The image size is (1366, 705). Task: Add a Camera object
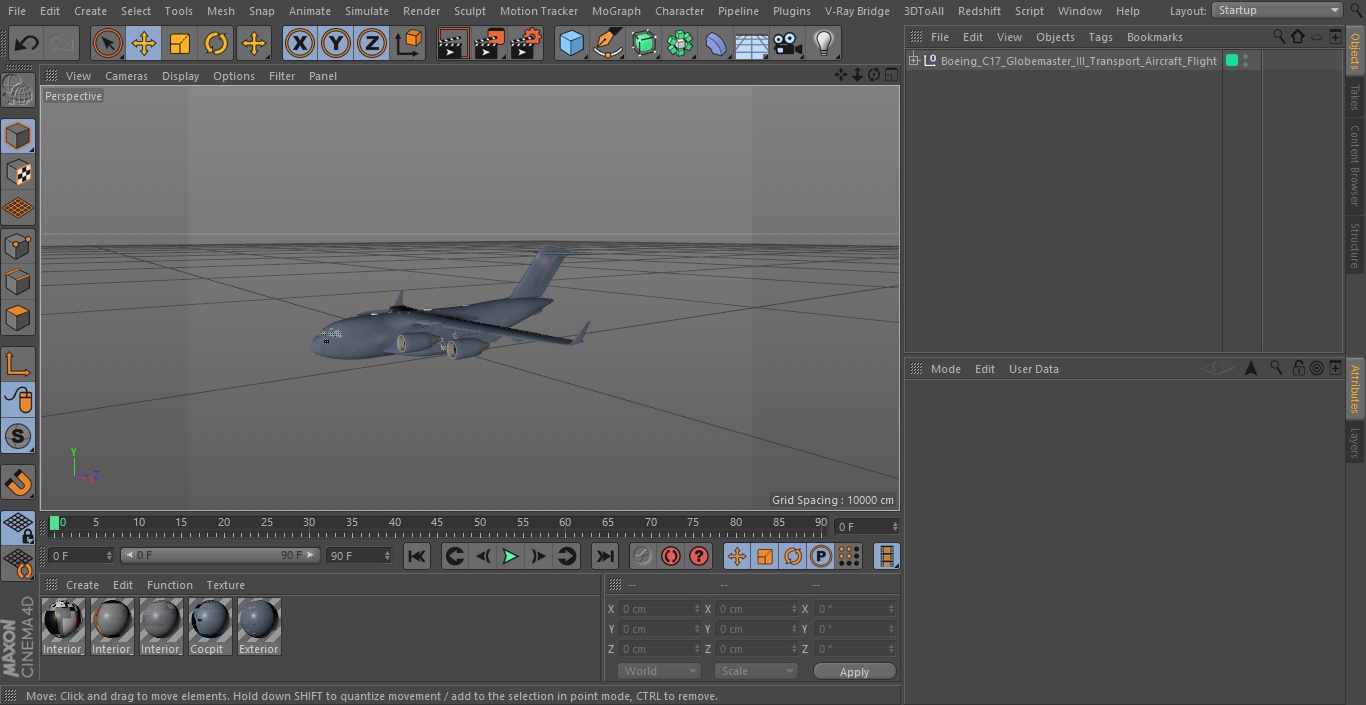point(788,43)
